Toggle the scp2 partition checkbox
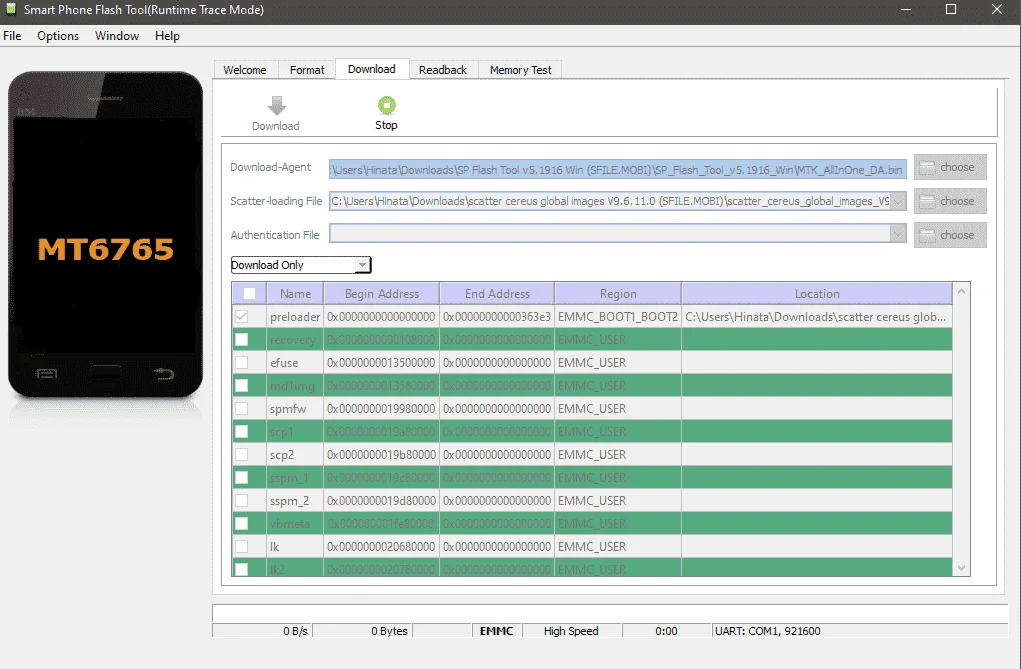Viewport: 1021px width, 669px height. [x=242, y=454]
